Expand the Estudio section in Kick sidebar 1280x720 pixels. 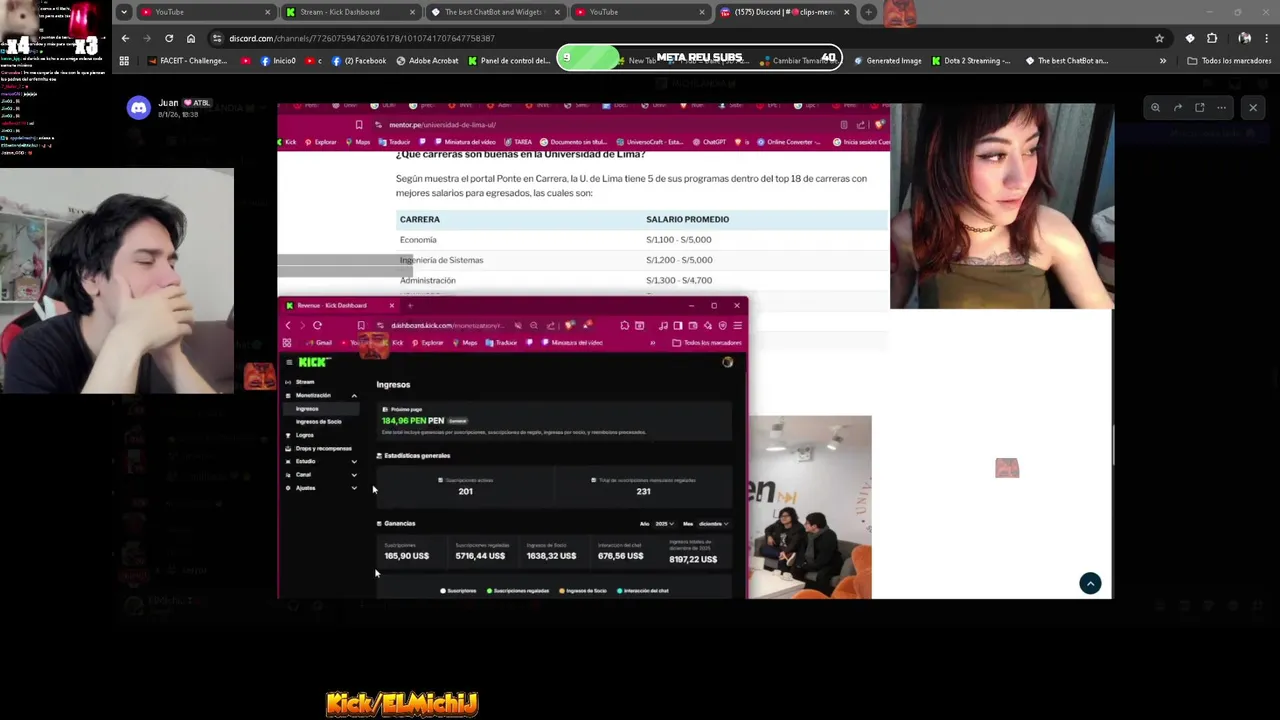tap(353, 462)
